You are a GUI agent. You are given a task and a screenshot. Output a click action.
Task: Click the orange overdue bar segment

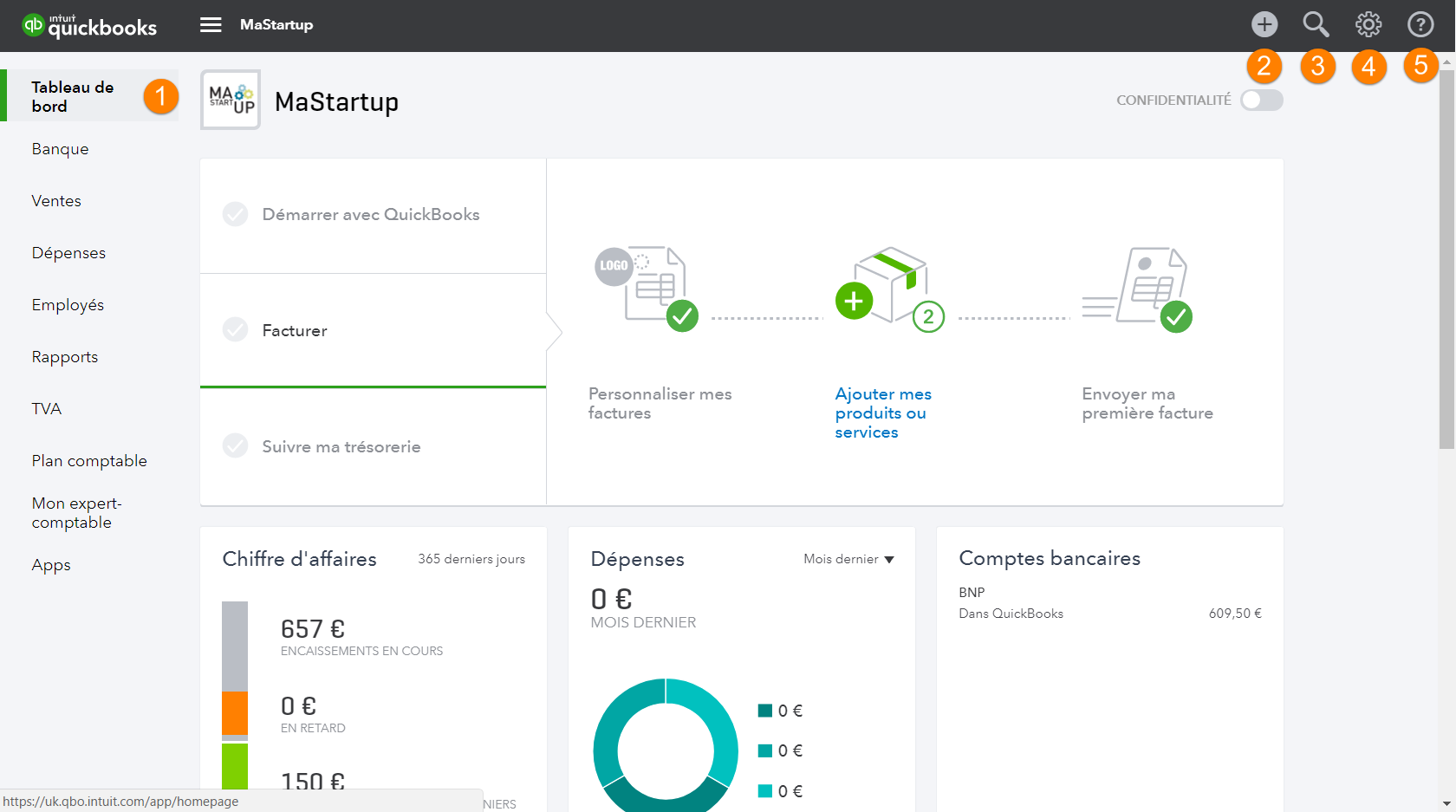pos(235,713)
